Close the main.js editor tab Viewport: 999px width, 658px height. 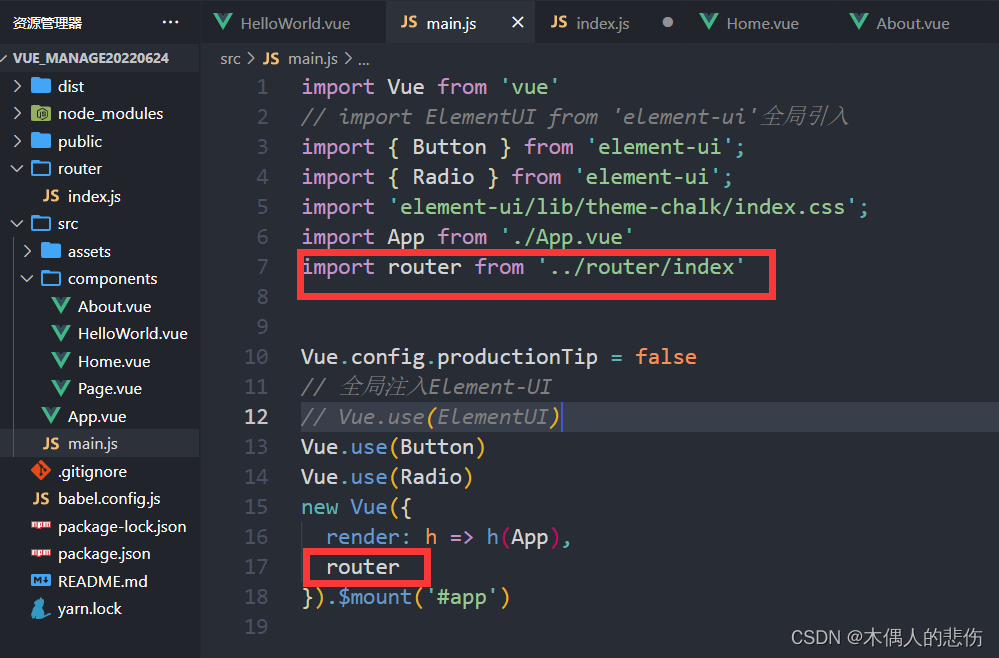point(518,22)
